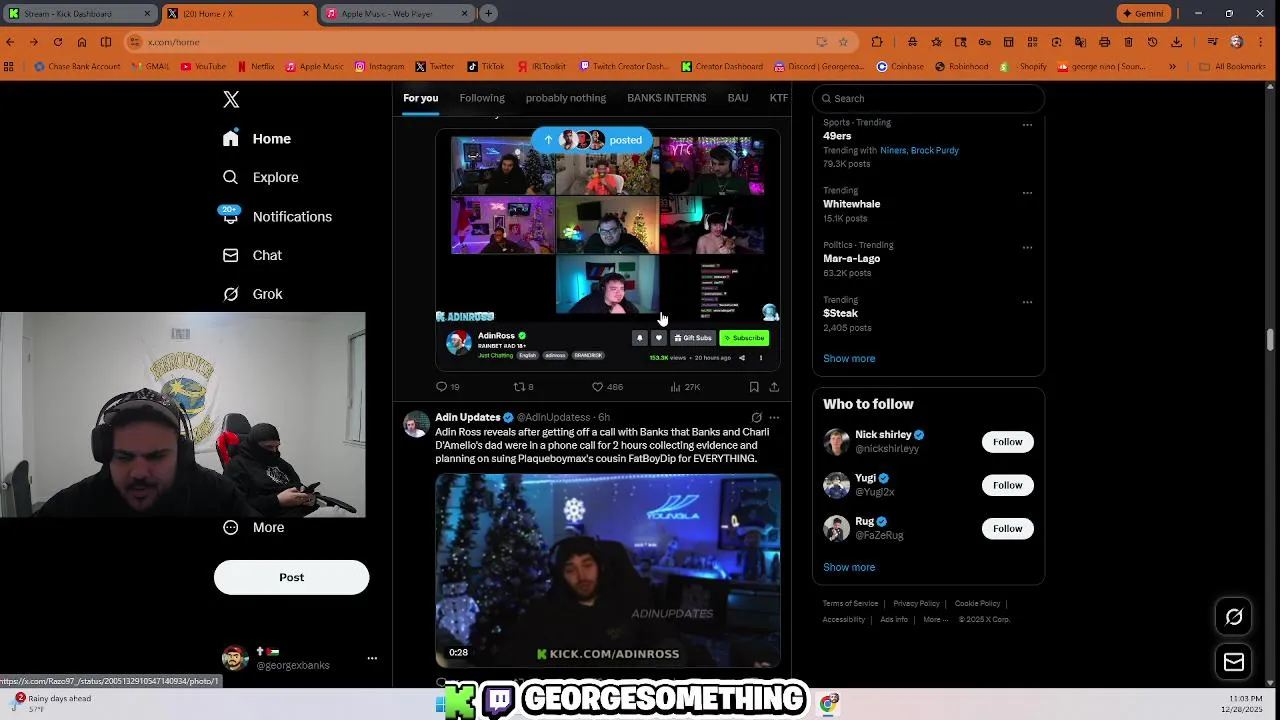Screen dimensions: 1280x720
Task: Like the post with 486 likes
Action: pyautogui.click(x=607, y=387)
